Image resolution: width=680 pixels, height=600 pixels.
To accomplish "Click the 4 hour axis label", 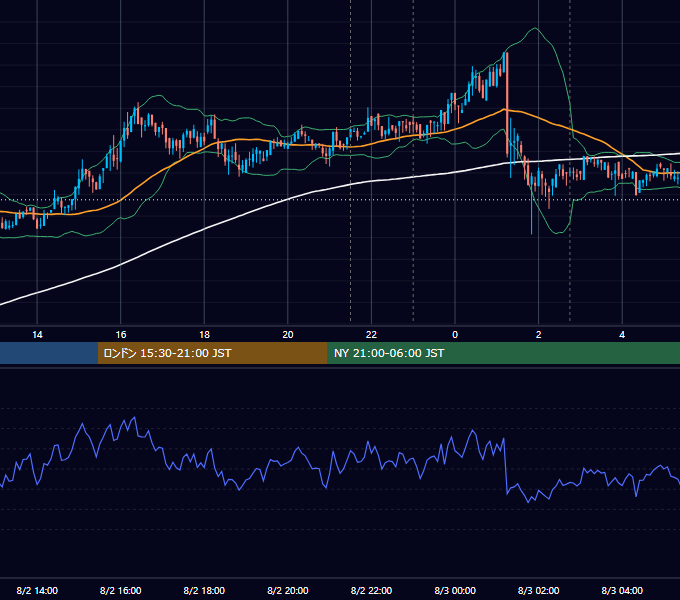I will pyautogui.click(x=622, y=335).
